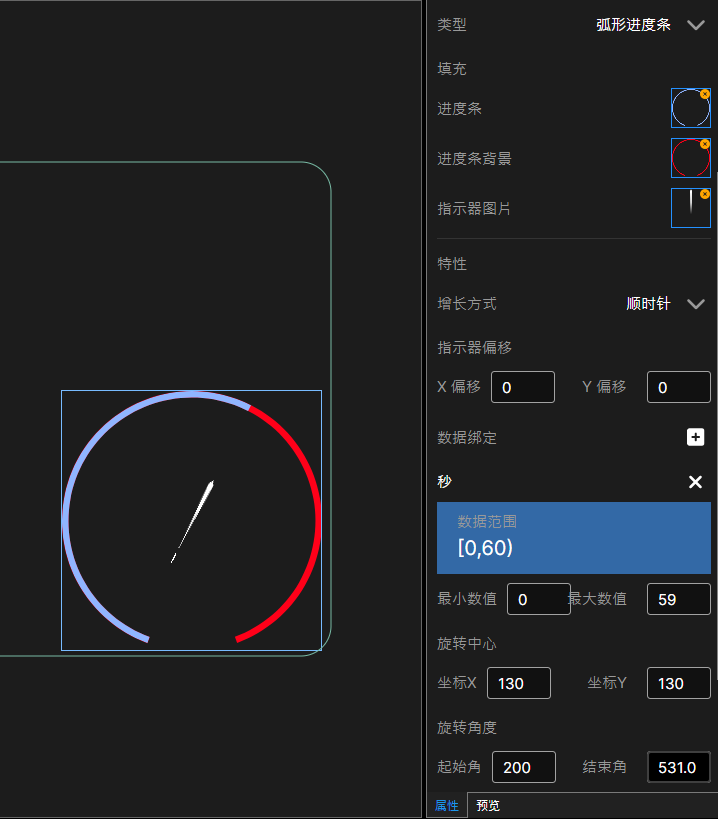The width and height of the screenshot is (718, 819).
Task: Click the 最小数值 input field
Action: click(x=538, y=599)
